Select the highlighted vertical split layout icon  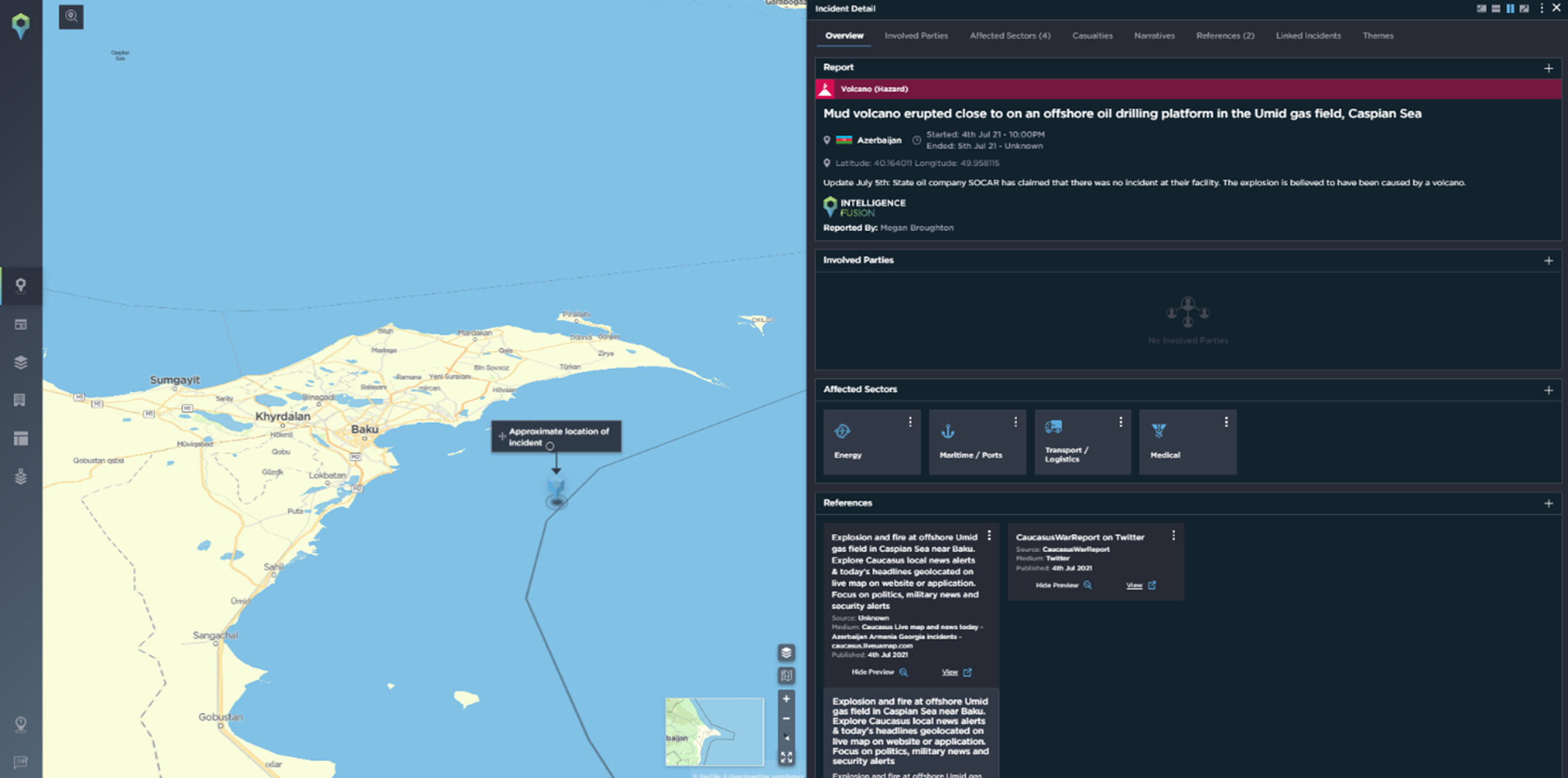click(1510, 8)
